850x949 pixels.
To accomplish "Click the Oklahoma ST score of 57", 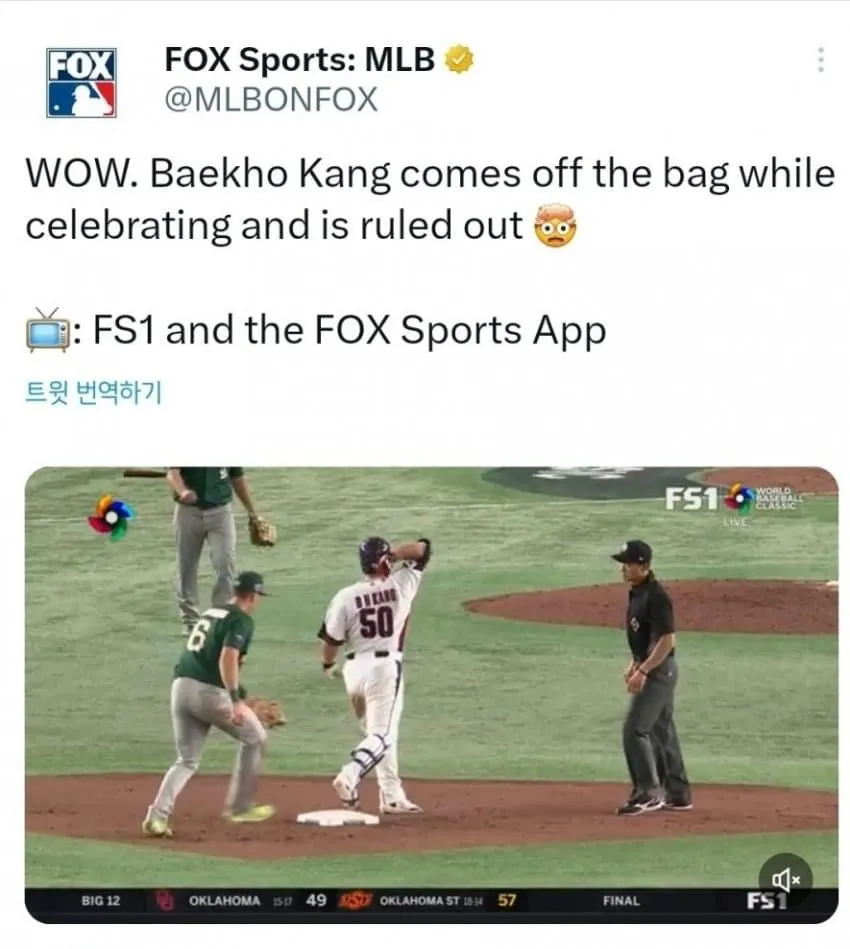I will pyautogui.click(x=507, y=900).
